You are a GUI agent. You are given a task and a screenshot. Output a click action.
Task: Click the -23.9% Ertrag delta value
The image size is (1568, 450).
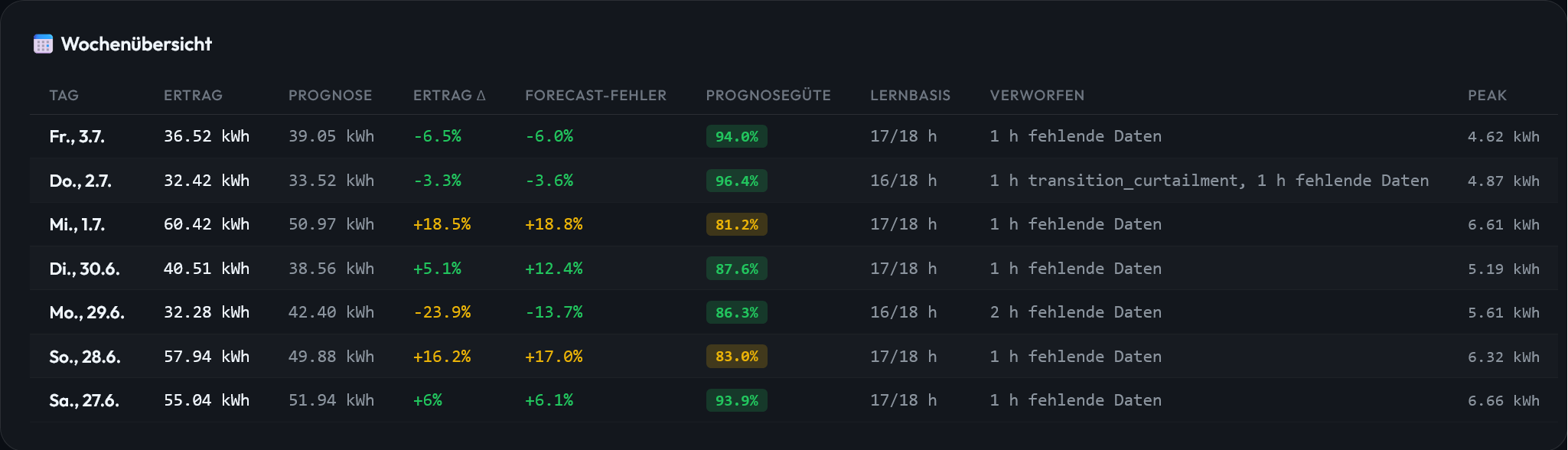tap(442, 312)
